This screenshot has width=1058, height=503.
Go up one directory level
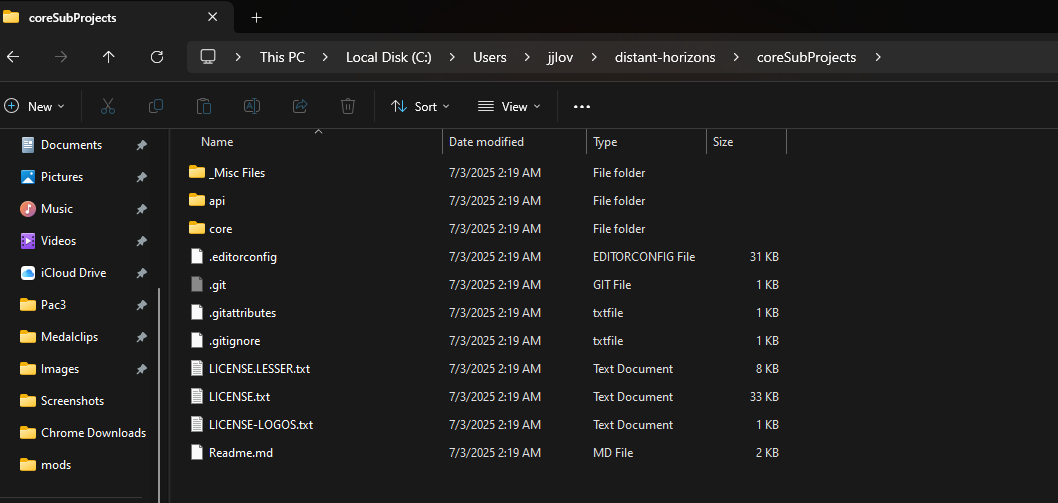coord(109,57)
